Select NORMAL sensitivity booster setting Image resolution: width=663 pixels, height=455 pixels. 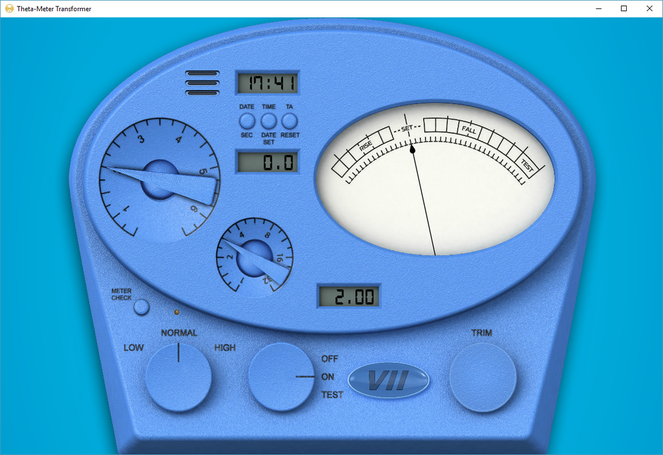(x=179, y=332)
